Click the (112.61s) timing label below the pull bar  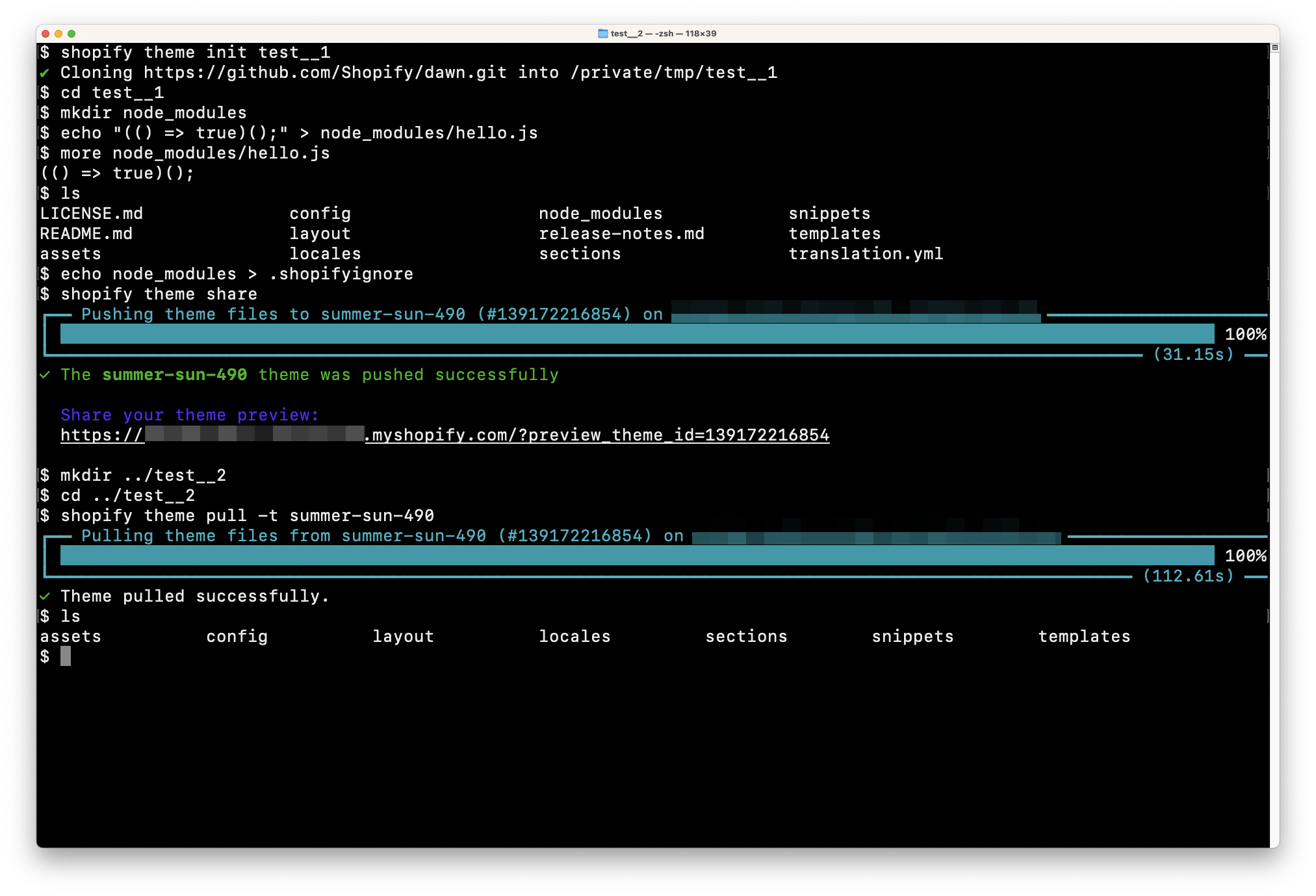(x=1189, y=576)
